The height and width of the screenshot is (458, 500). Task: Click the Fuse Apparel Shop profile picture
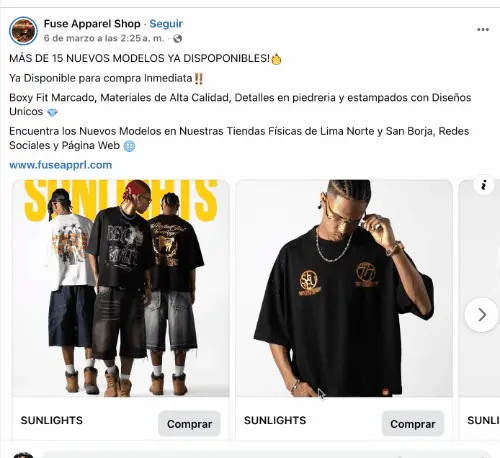(23, 31)
